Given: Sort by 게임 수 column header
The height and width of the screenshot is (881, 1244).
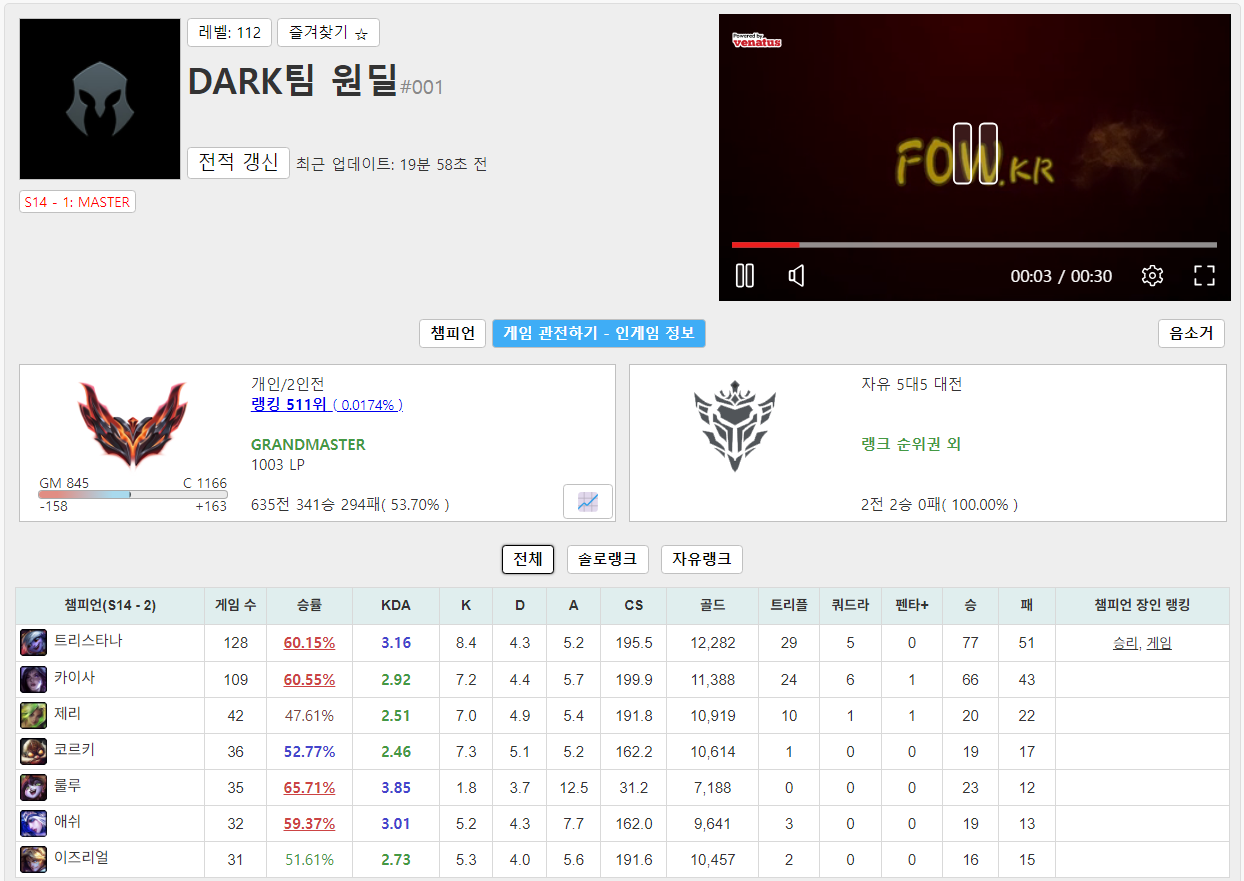Looking at the screenshot, I should [x=235, y=606].
